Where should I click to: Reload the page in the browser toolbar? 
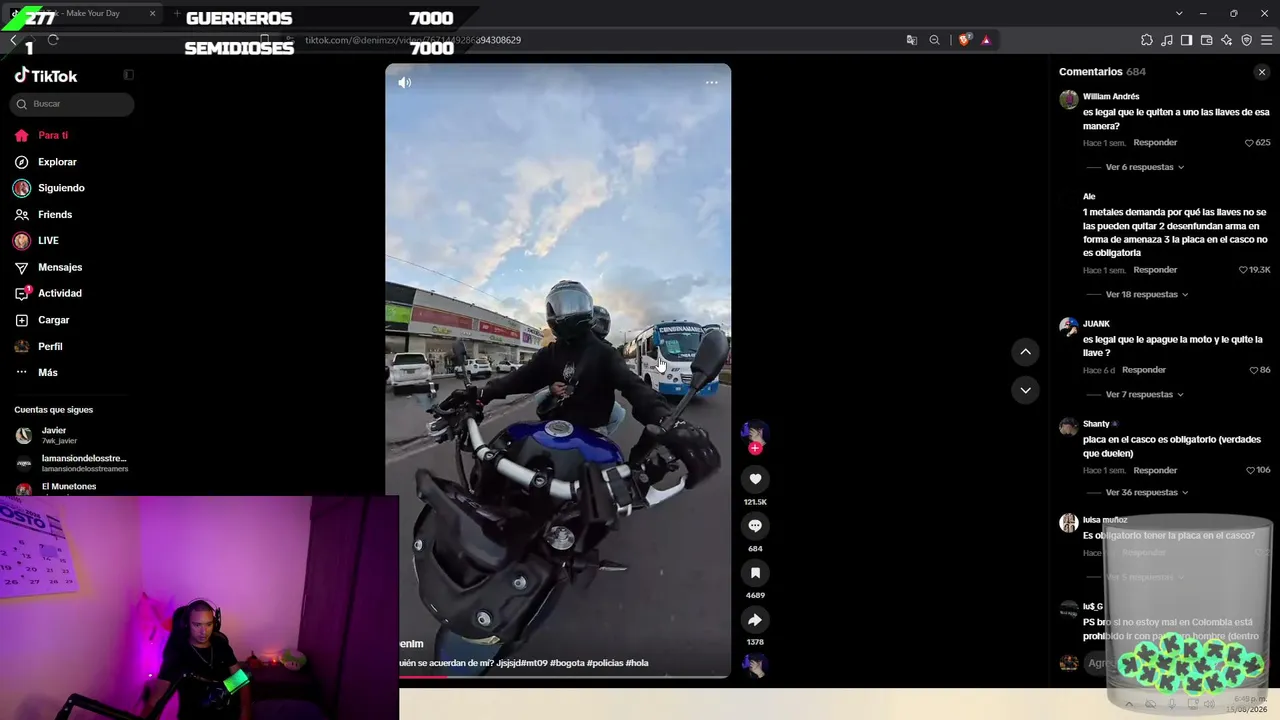point(53,40)
